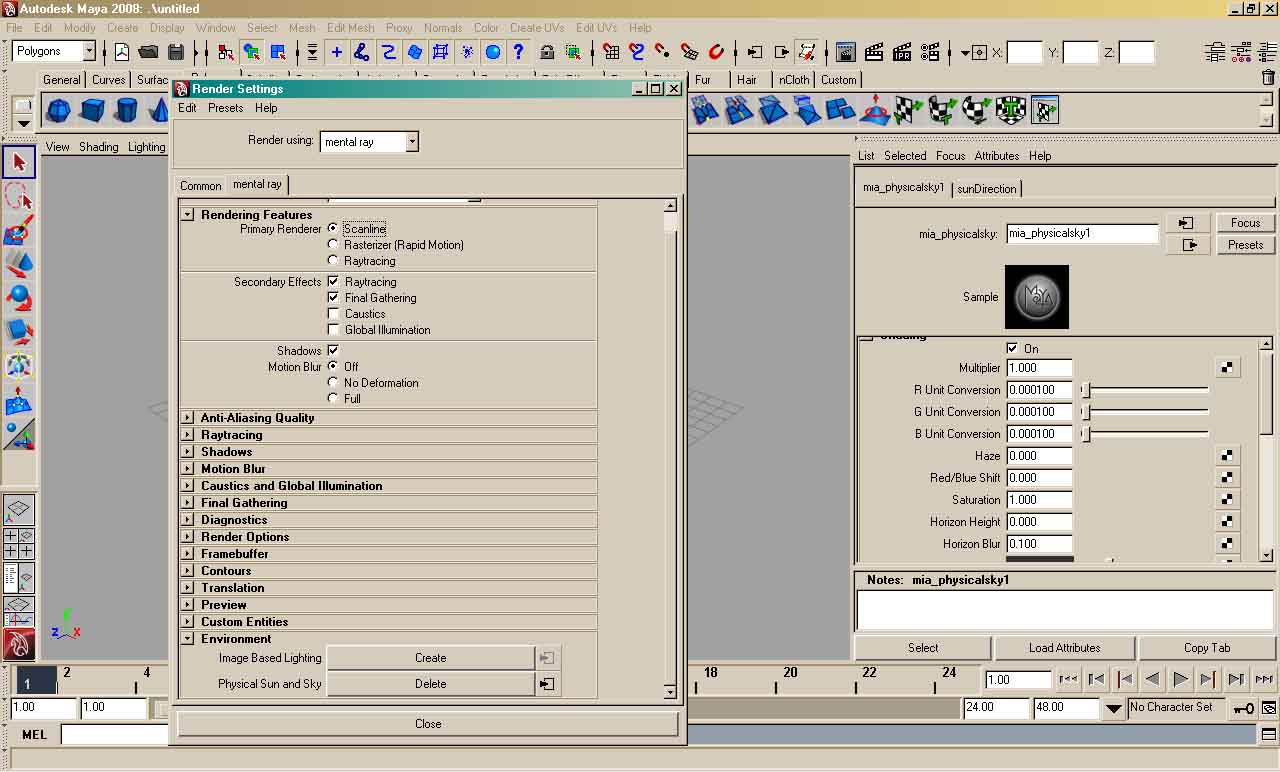This screenshot has height=772, width=1280.
Task: Activate the Rotate tool
Action: point(19,298)
